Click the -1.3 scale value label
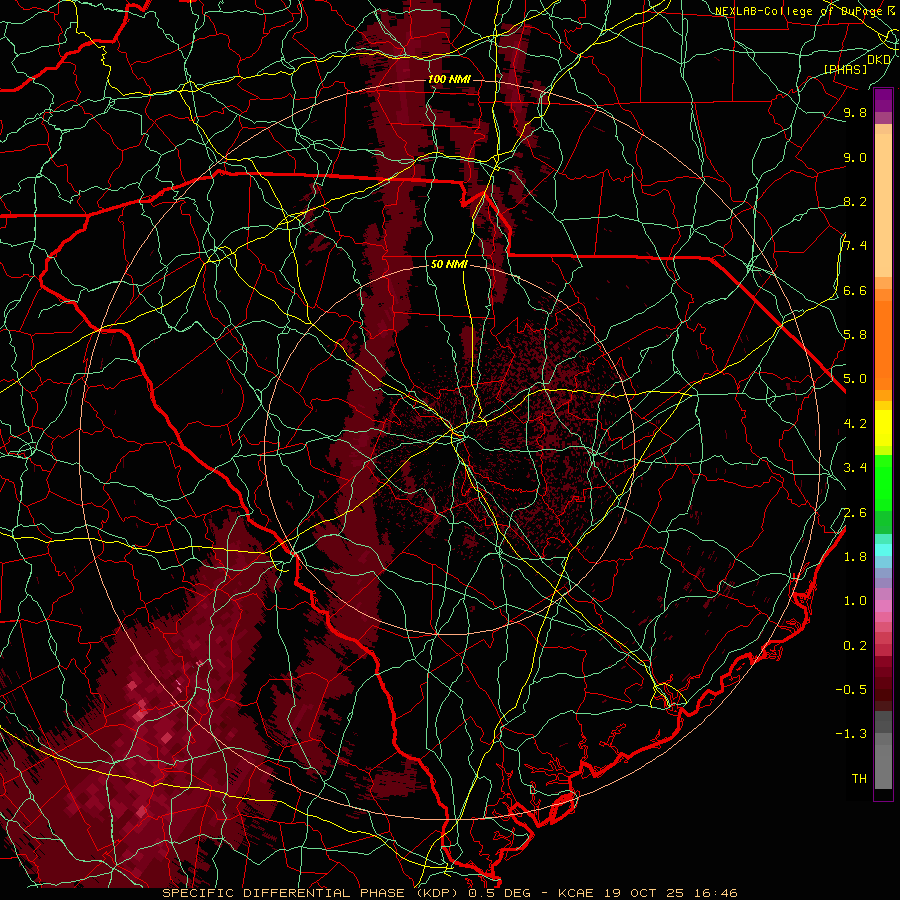 pos(851,734)
